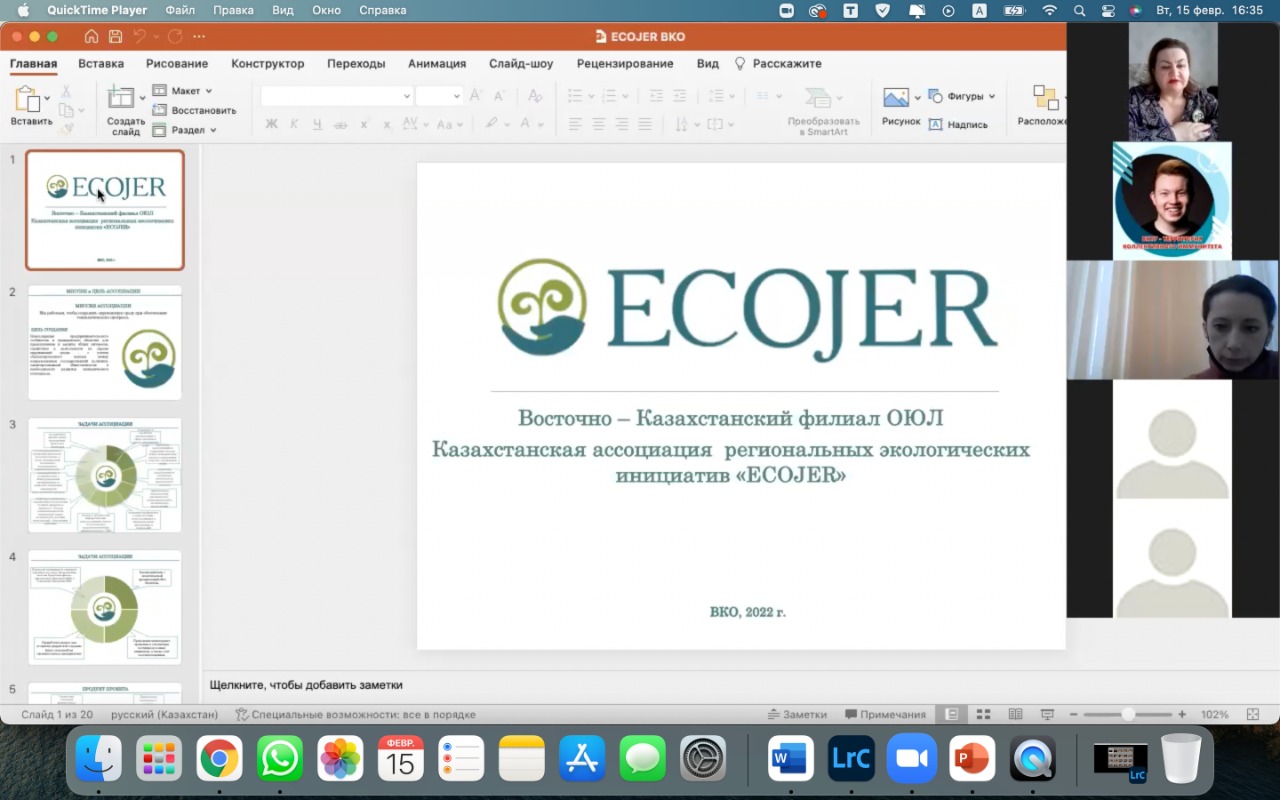Toggle the Заметки notes pane
This screenshot has height=800, width=1280.
click(797, 715)
